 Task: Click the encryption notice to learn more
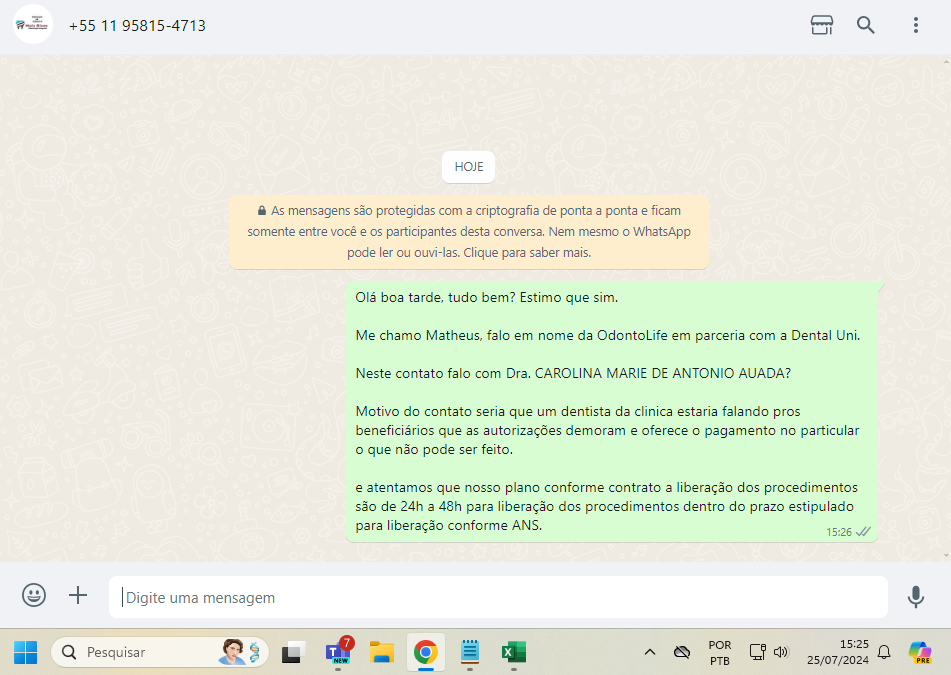tap(469, 232)
